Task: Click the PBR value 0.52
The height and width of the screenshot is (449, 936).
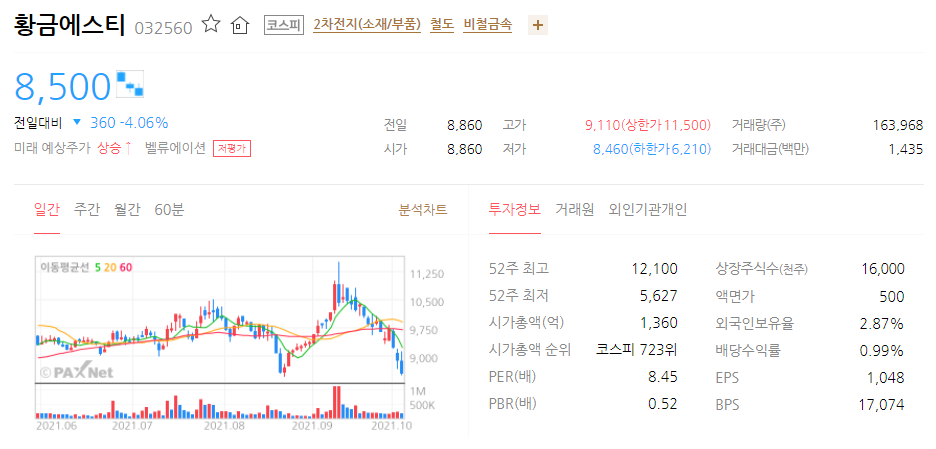Action: click(663, 404)
